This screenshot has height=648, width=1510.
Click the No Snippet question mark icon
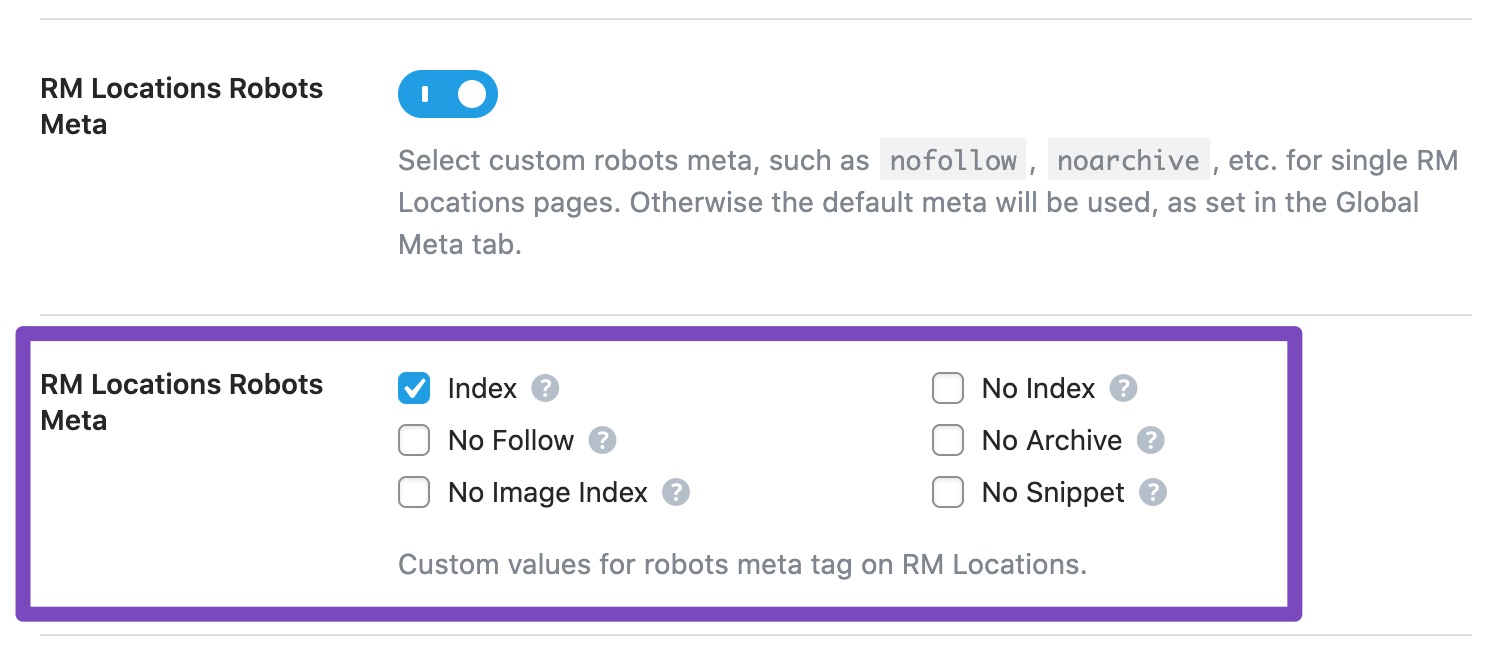[x=1155, y=492]
